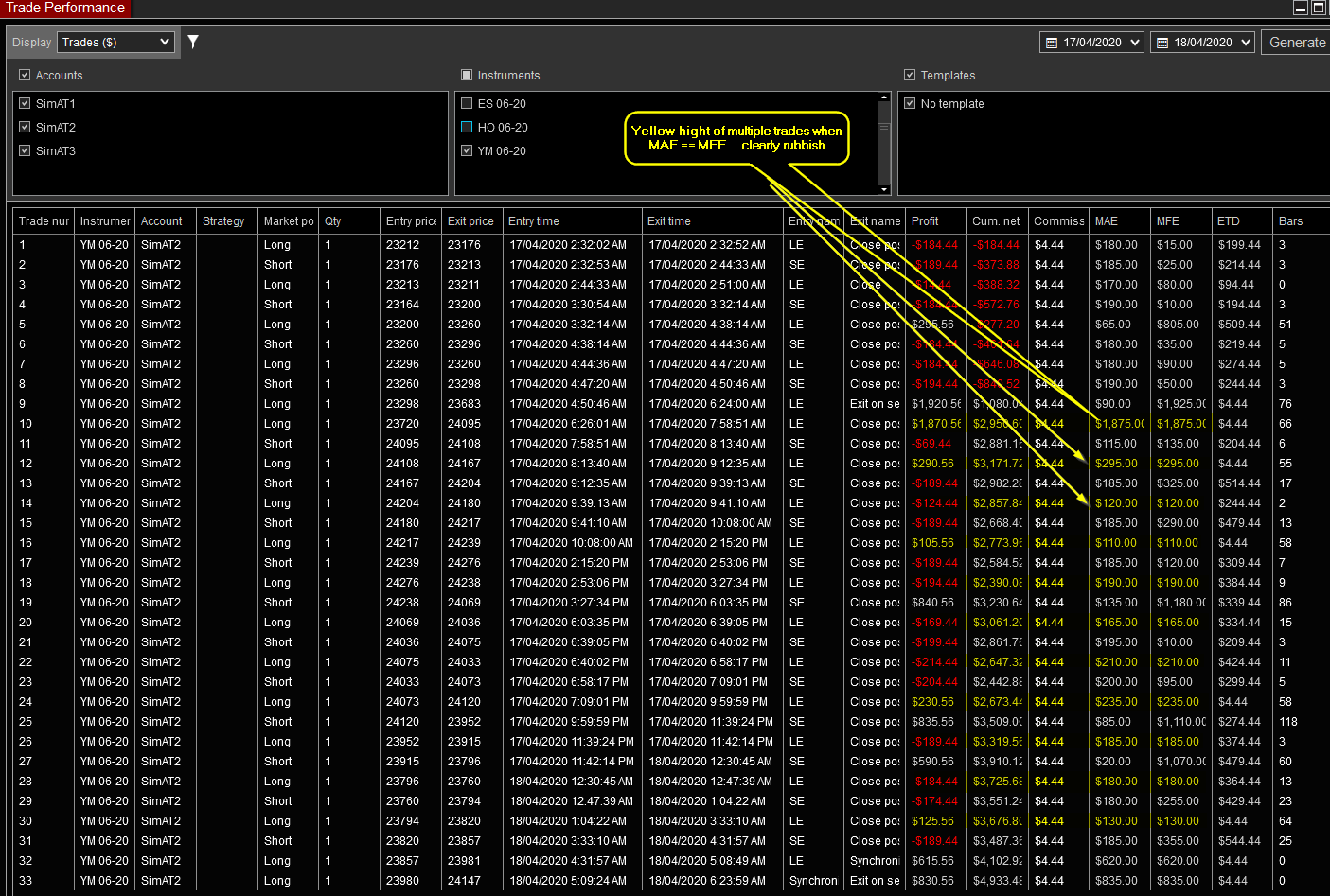The height and width of the screenshot is (896, 1330).
Task: Sort by the Bars column header
Action: (x=1302, y=221)
